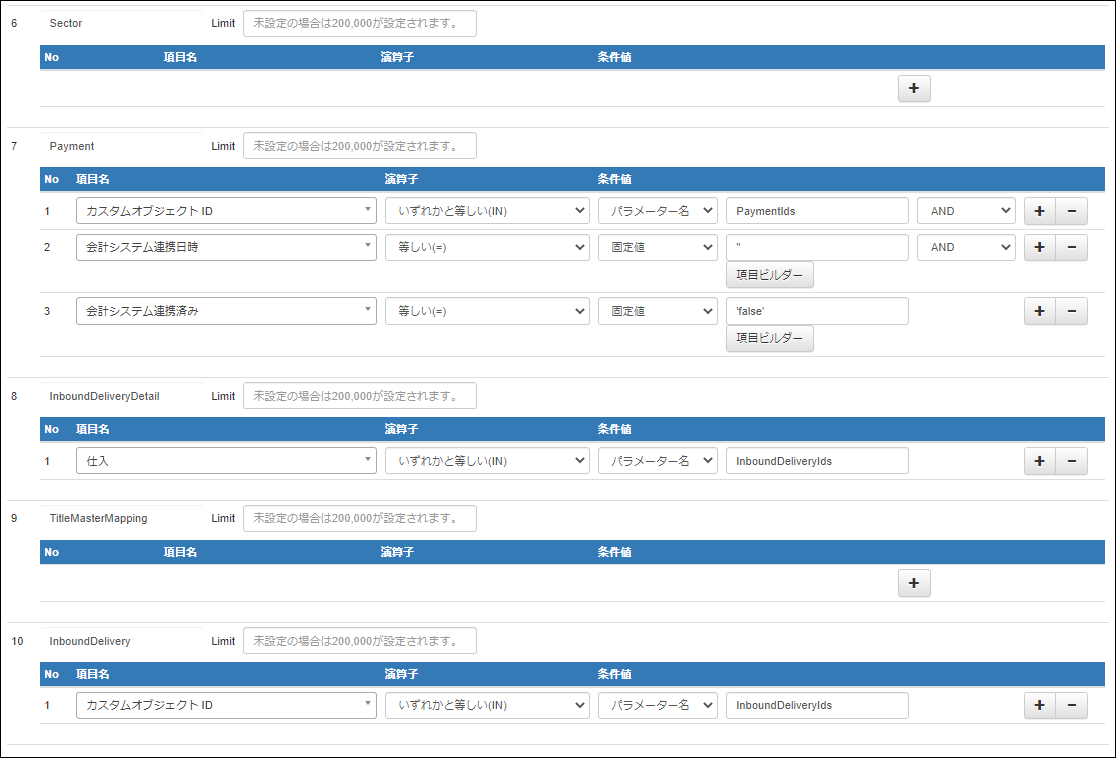The width and height of the screenshot is (1116, 758).
Task: Open the パラメーター名 dropdown in InboundDelivery
Action: click(657, 705)
